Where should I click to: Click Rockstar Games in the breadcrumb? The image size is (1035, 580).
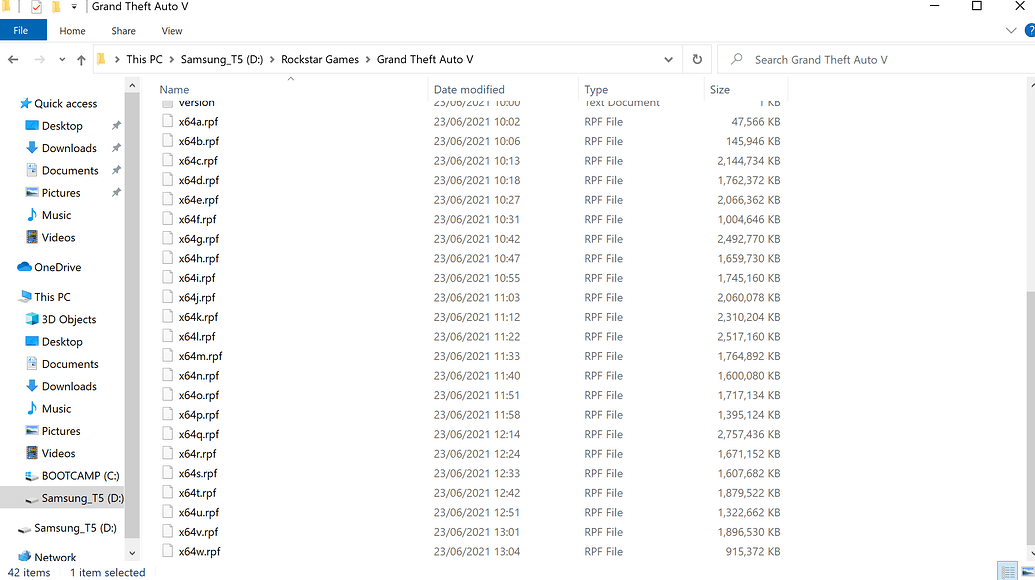click(x=320, y=59)
